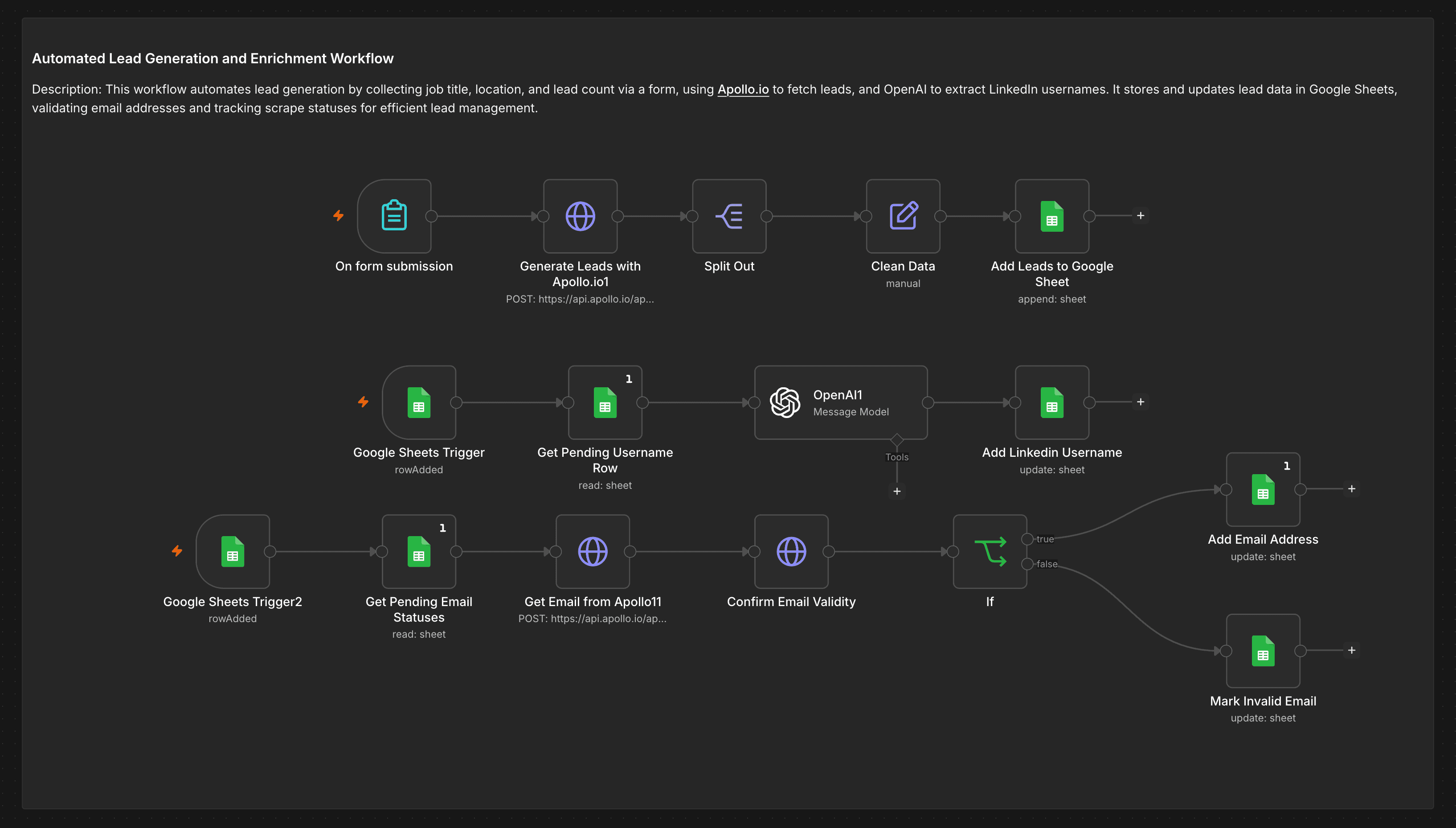Add node after Add Linkedin Username
The image size is (1456, 828).
[x=1141, y=402]
